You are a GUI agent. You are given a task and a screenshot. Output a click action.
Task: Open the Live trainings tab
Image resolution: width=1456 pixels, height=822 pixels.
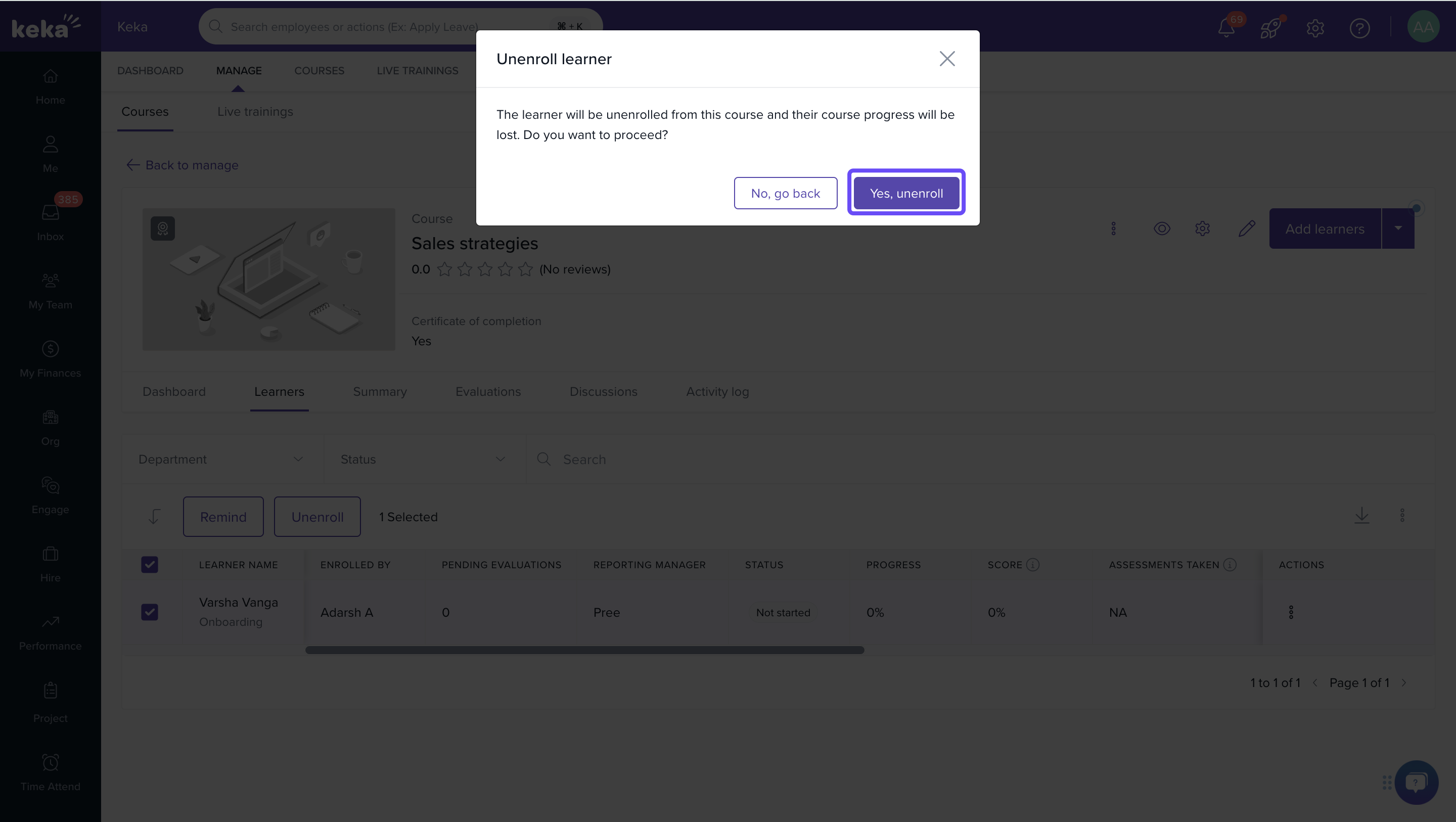pos(255,112)
